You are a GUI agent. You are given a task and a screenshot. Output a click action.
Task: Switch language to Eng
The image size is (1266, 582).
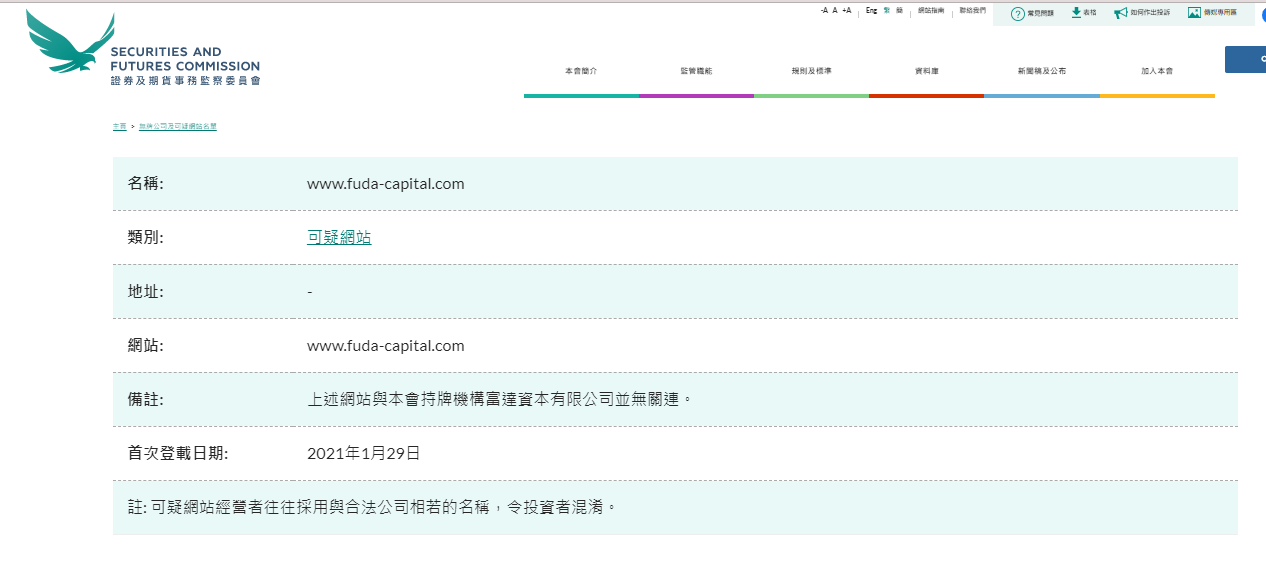[x=871, y=10]
